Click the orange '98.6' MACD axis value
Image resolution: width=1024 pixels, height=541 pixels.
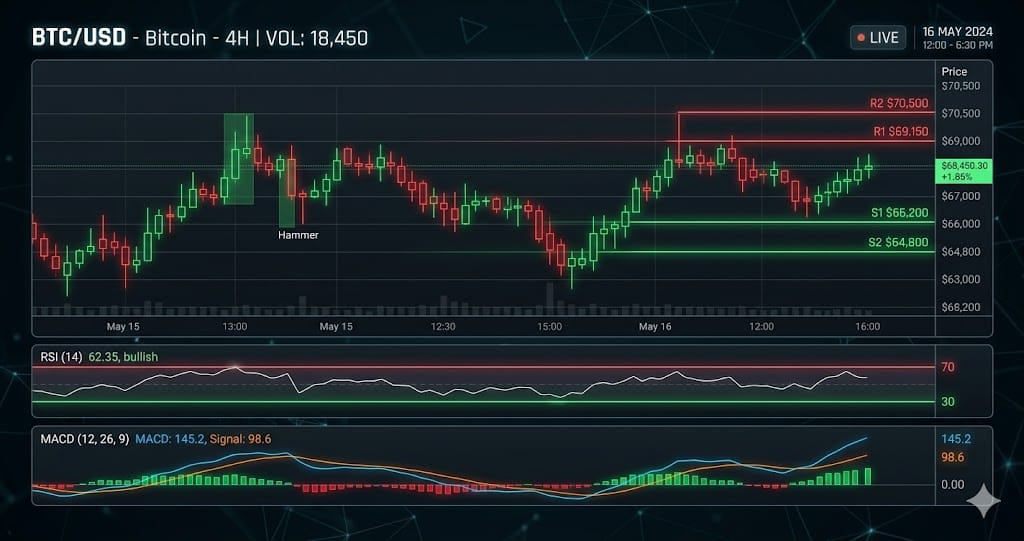(x=952, y=458)
